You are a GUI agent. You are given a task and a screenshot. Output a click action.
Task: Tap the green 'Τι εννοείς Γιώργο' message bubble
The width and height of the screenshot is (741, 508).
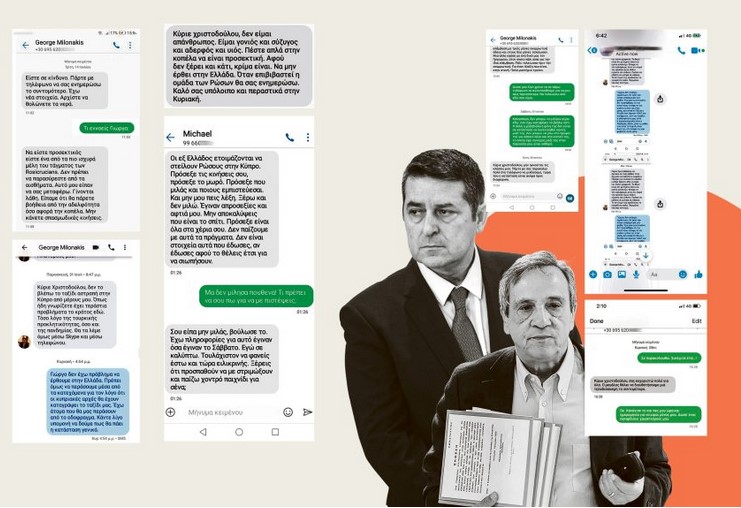click(x=104, y=128)
